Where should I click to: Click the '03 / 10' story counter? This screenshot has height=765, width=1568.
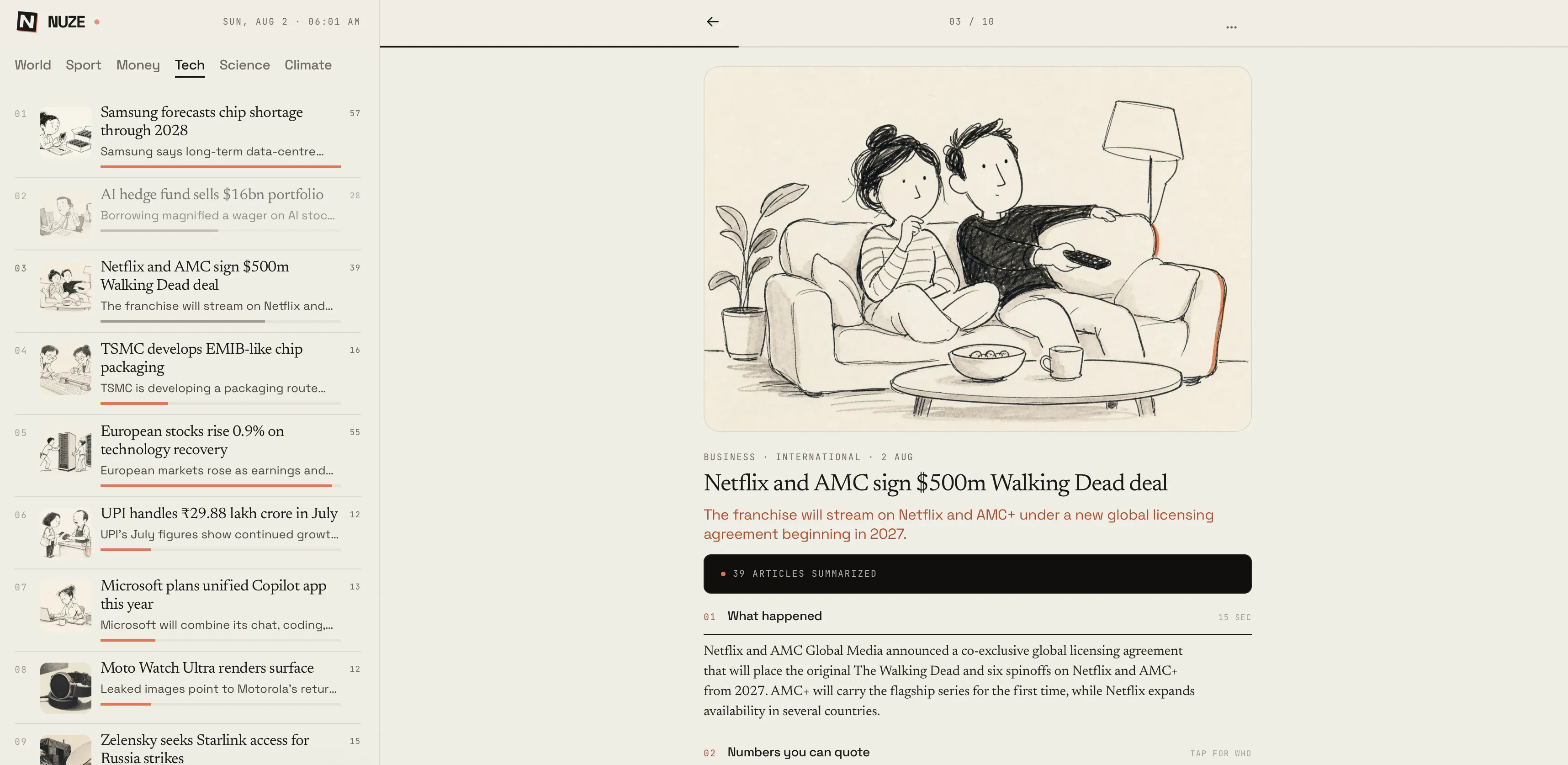[x=971, y=22]
